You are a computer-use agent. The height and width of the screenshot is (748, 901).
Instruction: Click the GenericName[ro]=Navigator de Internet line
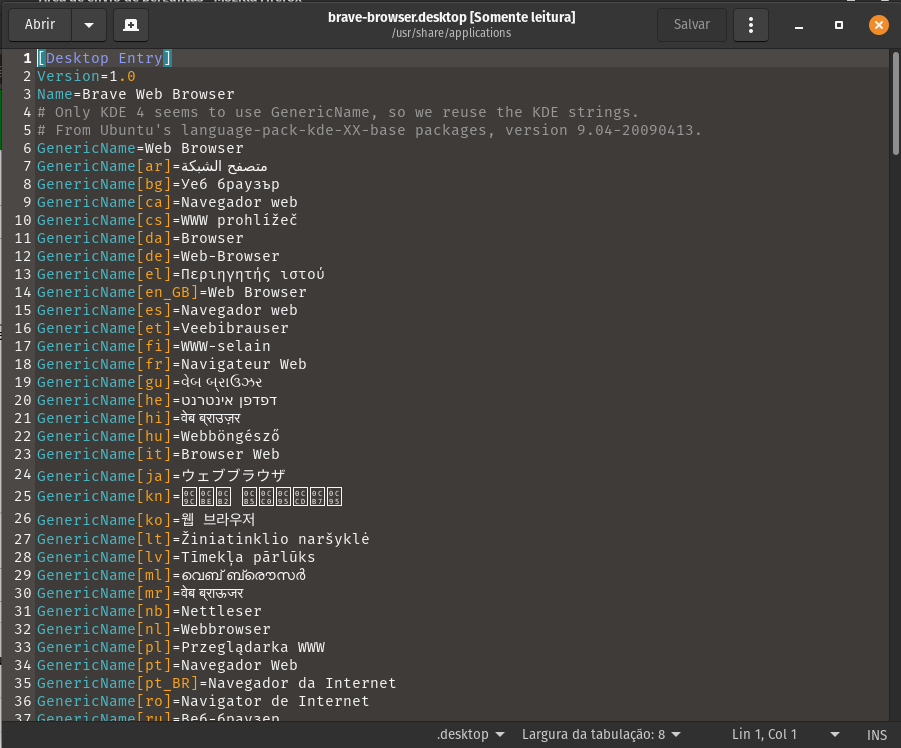tap(203, 701)
